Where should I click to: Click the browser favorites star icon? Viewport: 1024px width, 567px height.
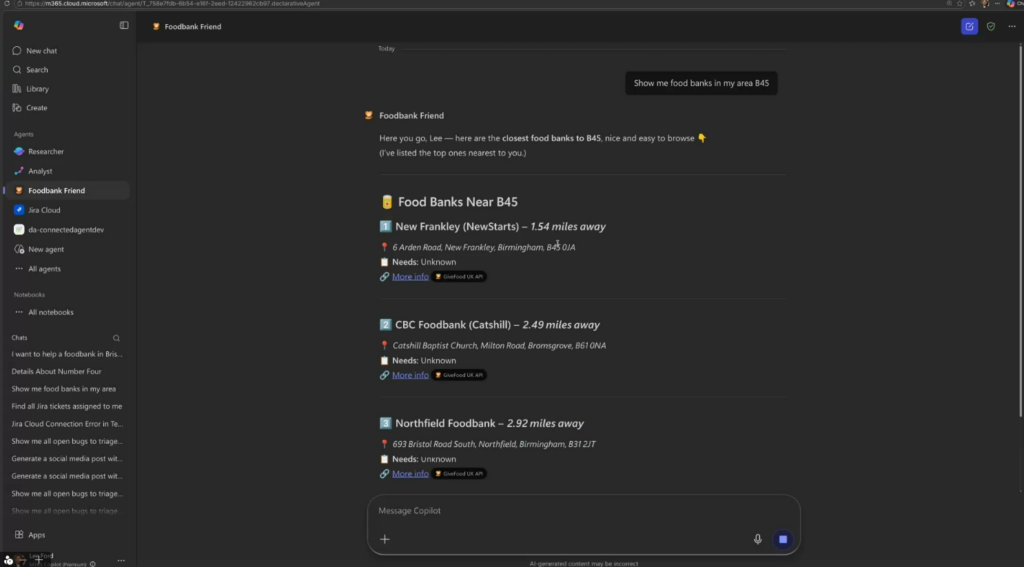[959, 3]
